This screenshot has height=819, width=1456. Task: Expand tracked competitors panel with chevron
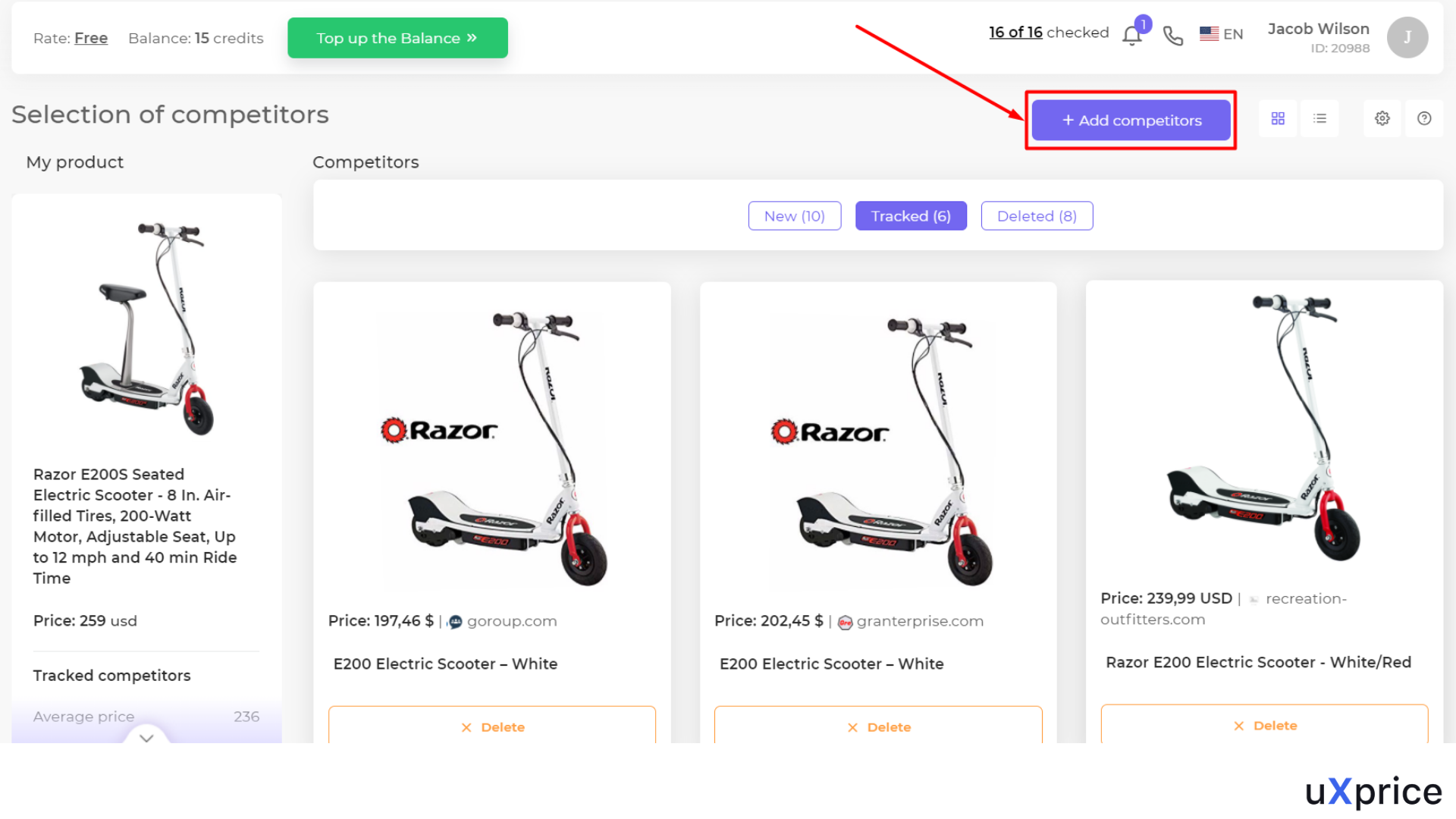[x=146, y=737]
